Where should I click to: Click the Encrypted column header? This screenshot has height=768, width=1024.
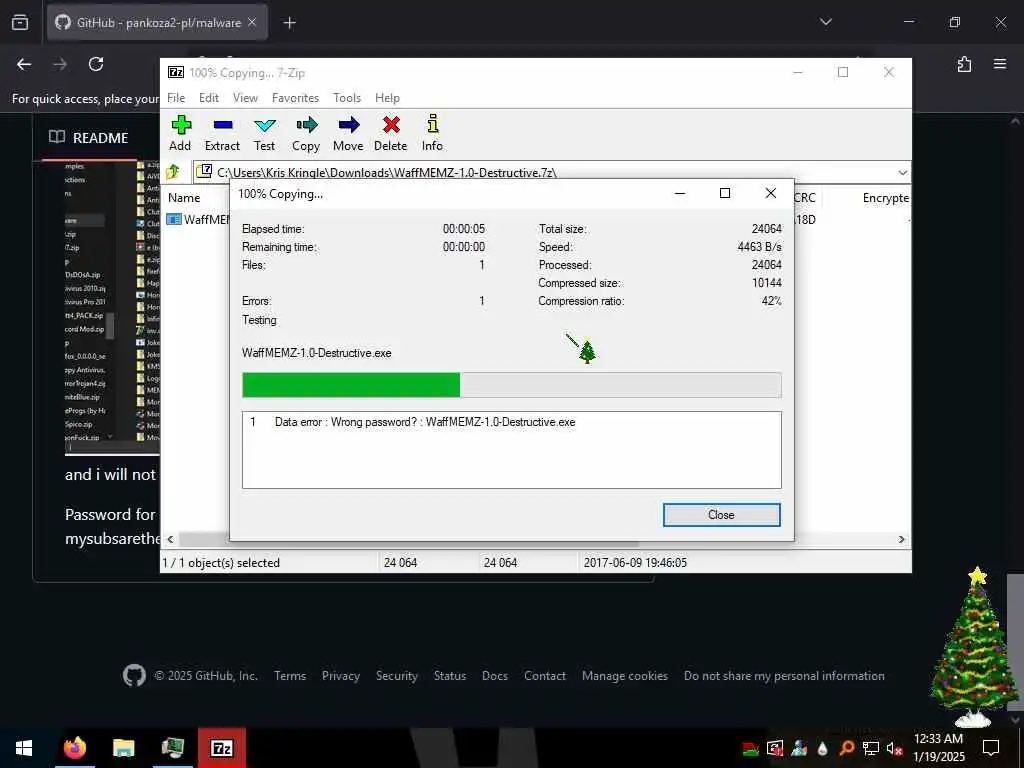tap(886, 198)
